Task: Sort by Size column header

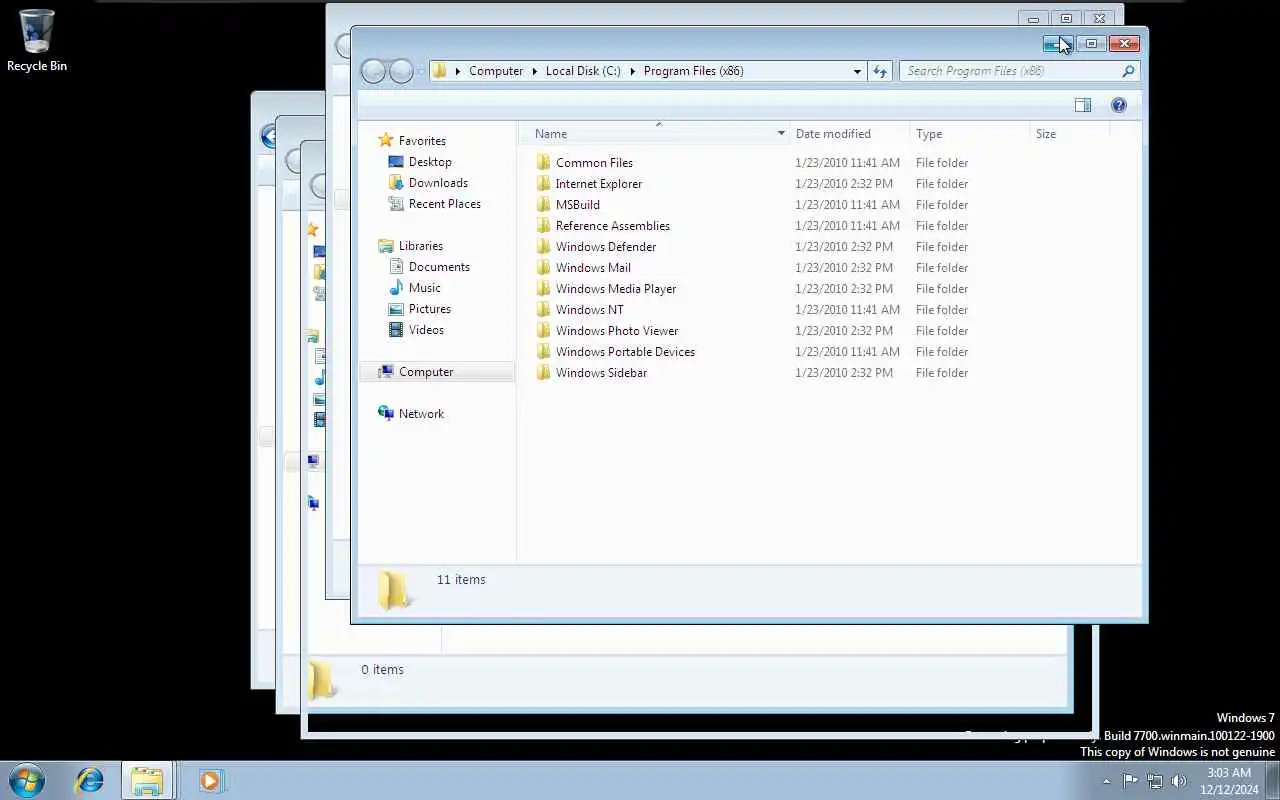Action: (x=1070, y=134)
